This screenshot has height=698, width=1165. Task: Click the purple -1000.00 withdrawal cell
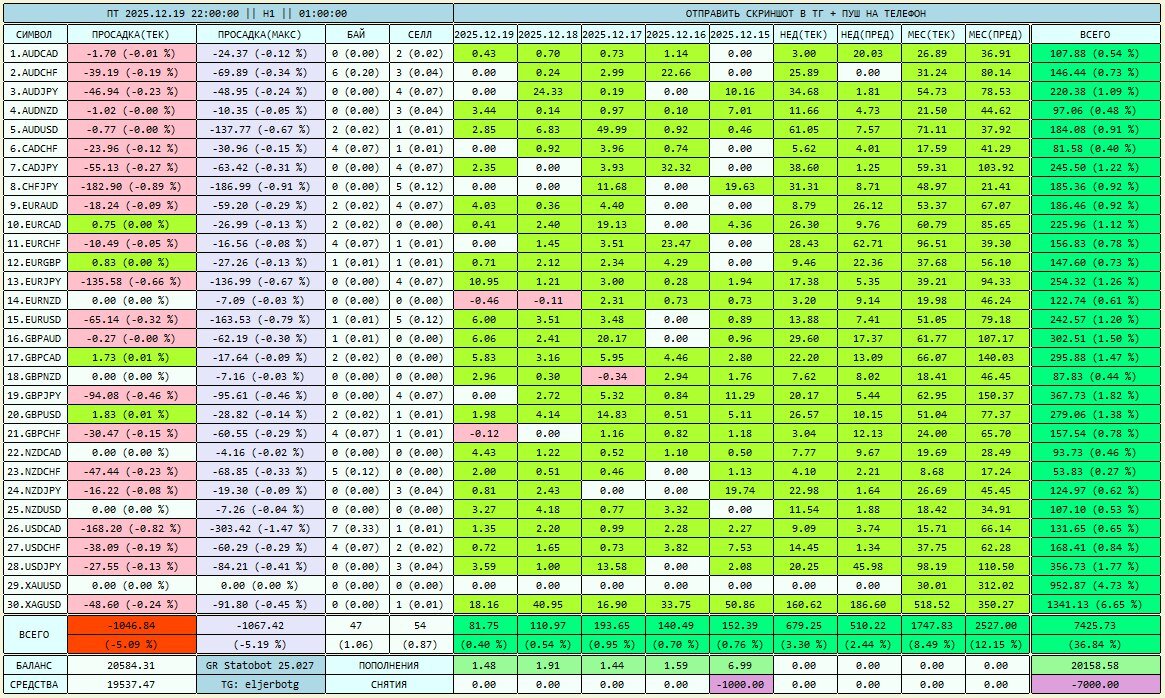[x=740, y=685]
